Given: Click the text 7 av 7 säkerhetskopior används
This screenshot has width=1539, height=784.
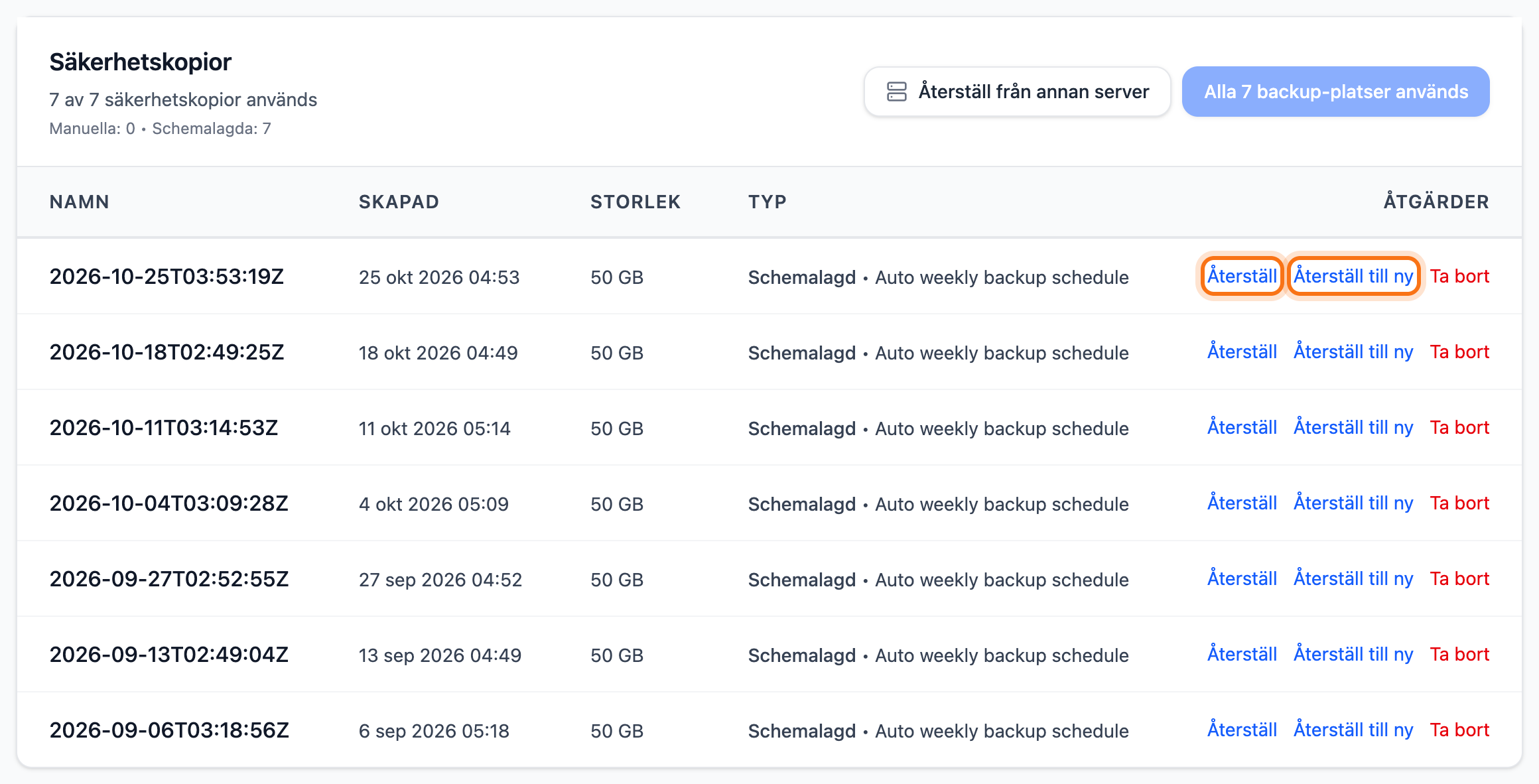Looking at the screenshot, I should tap(183, 99).
